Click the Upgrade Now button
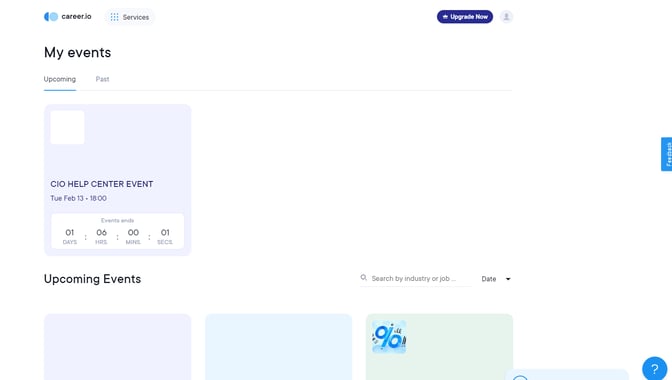This screenshot has width=672, height=380. [465, 17]
